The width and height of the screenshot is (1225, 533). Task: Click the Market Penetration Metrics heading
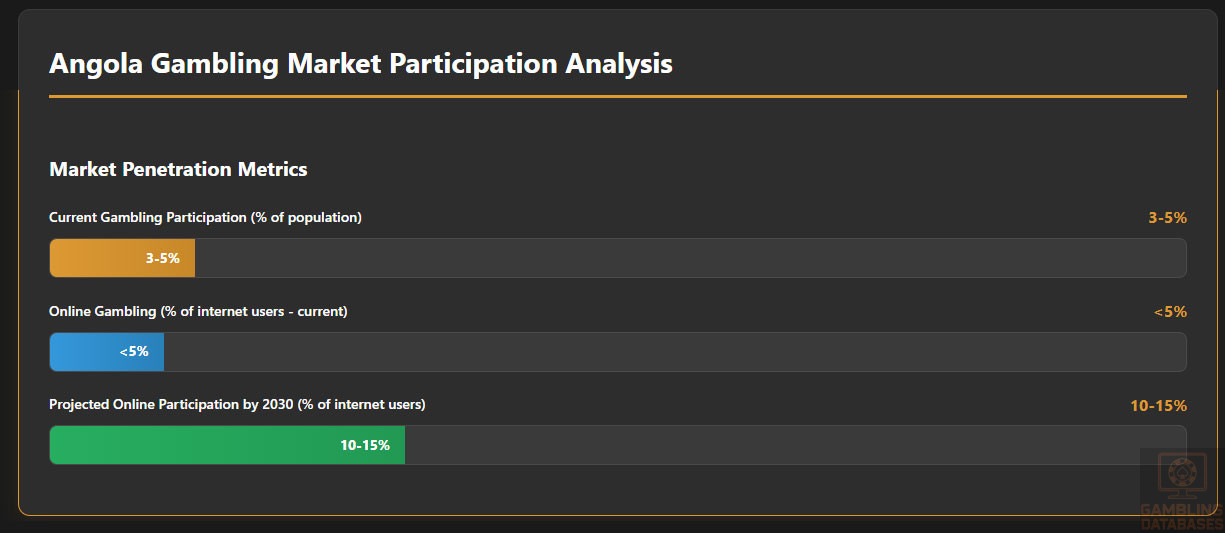click(178, 169)
